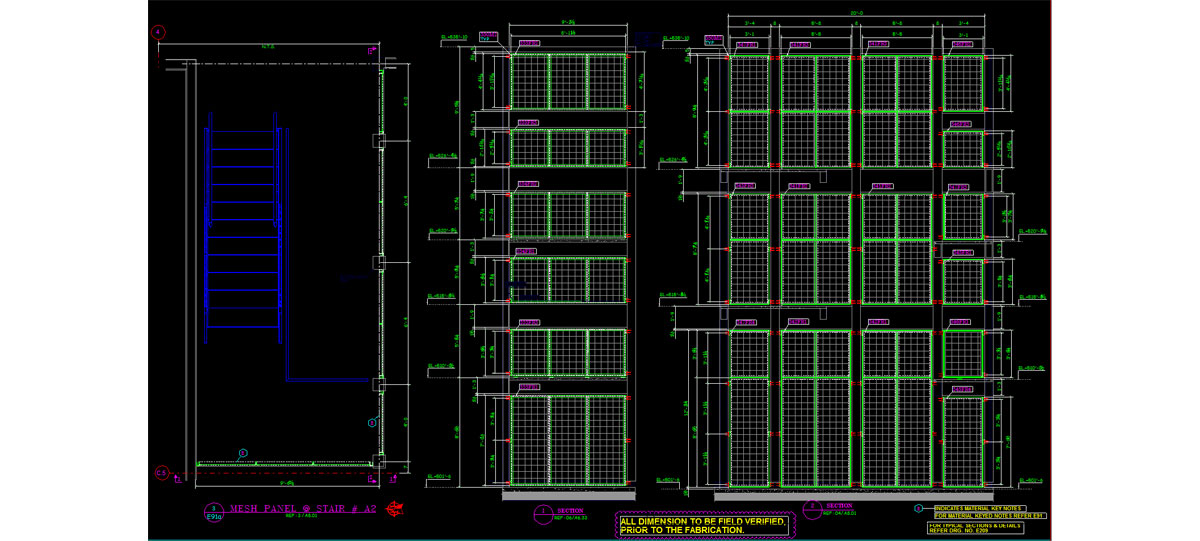
Task: Click the MESH PANEL @ STAIR # A2 title
Action: tap(291, 508)
